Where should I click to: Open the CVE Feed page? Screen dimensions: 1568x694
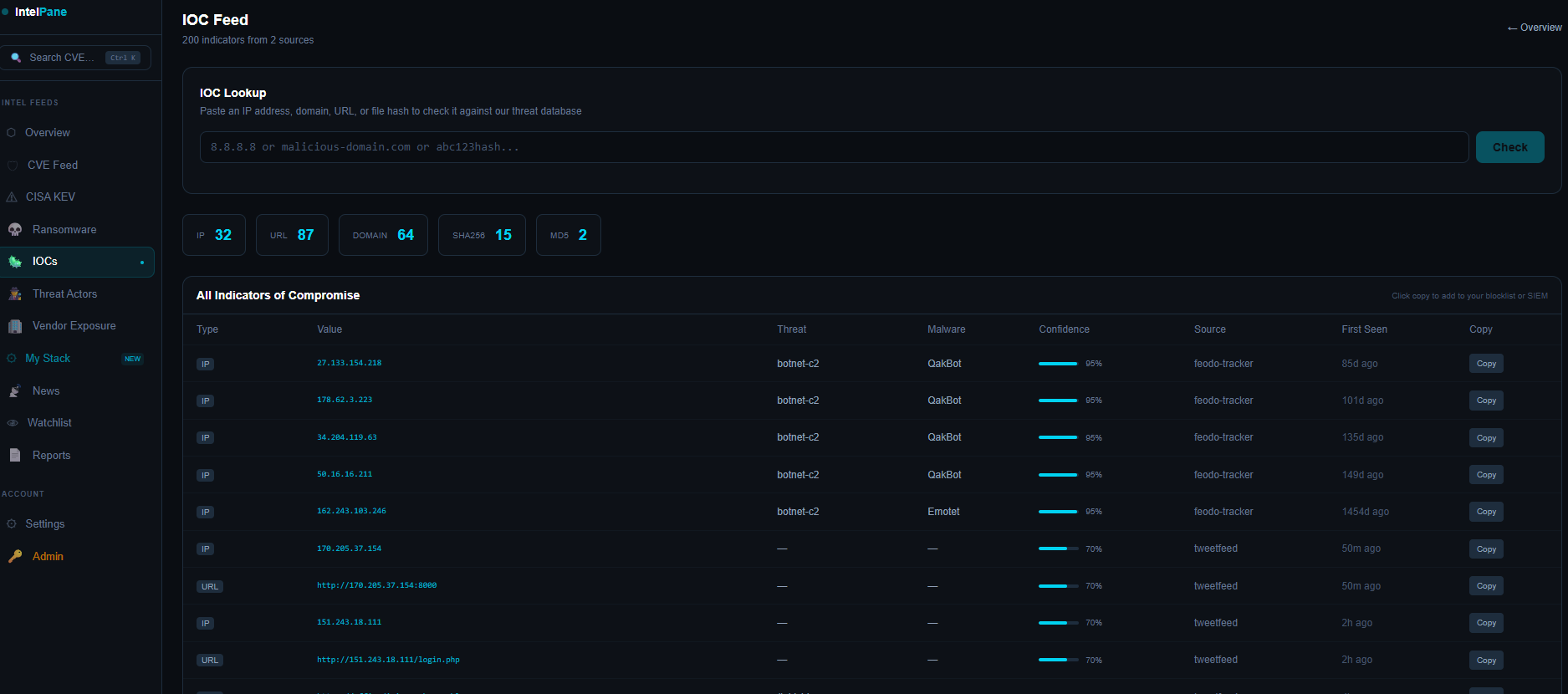(x=77, y=166)
